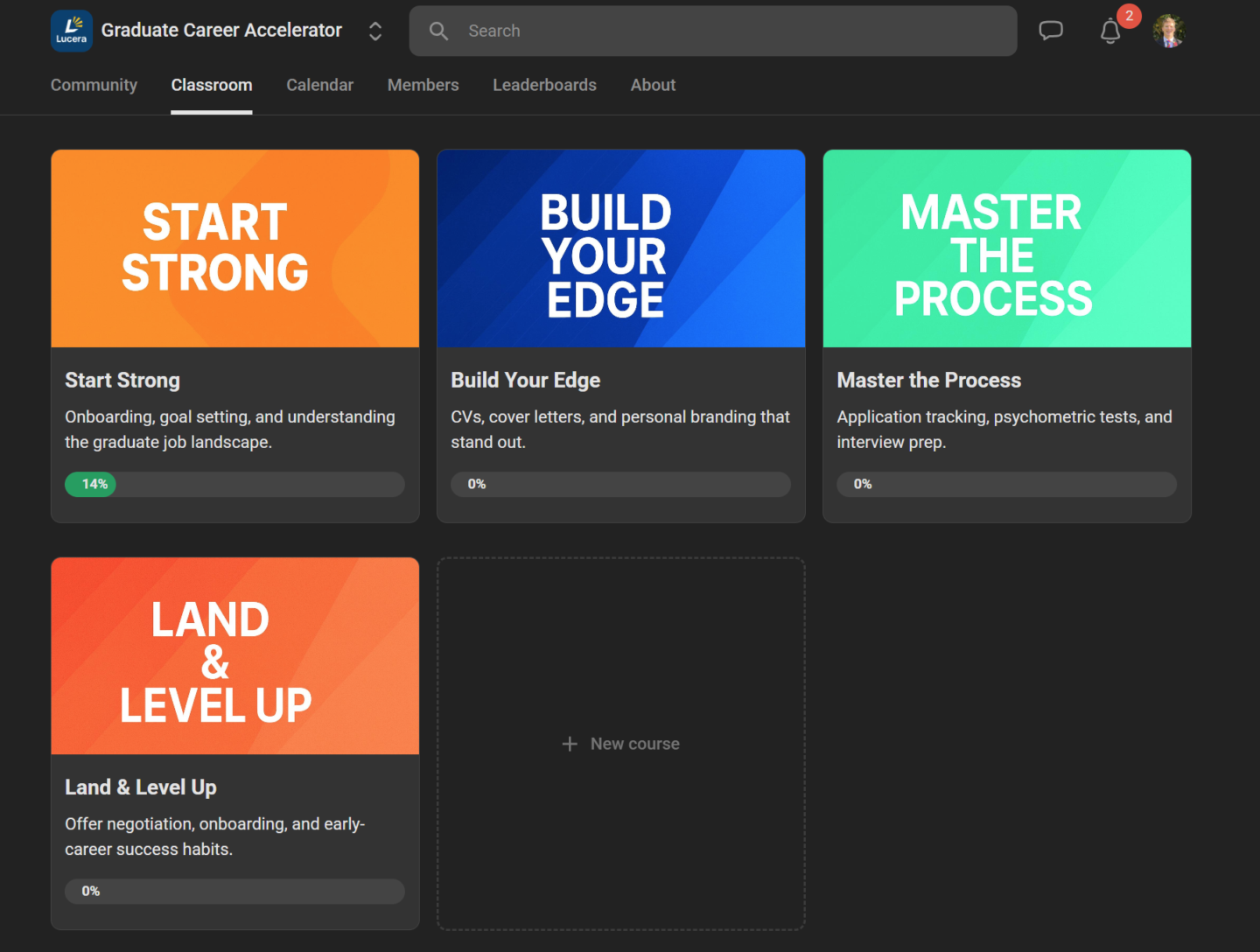Screen dimensions: 1260x952
Task: Switch to the Calendar tab
Action: 319,85
